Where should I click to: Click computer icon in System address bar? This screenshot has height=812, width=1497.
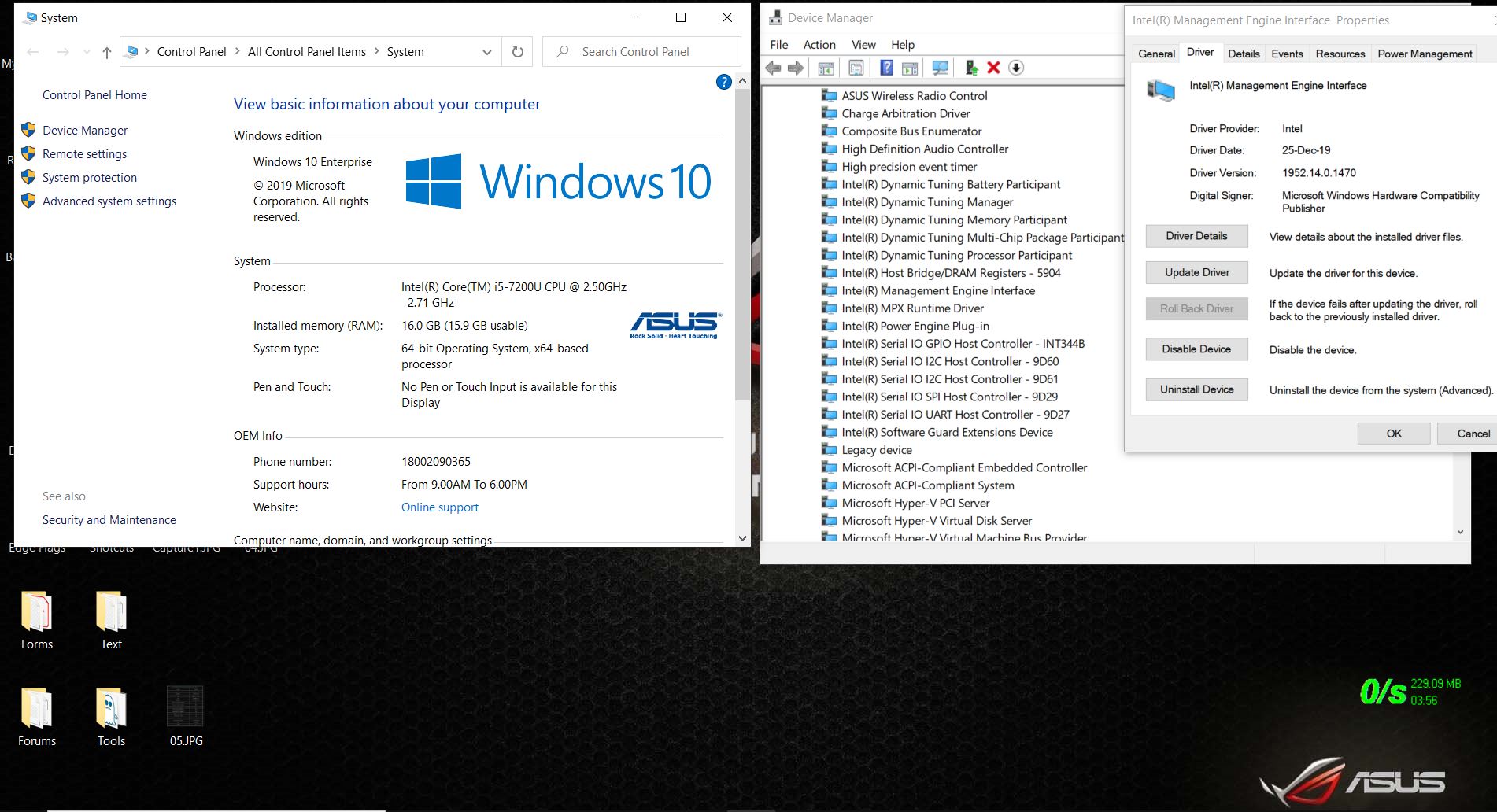click(x=132, y=52)
